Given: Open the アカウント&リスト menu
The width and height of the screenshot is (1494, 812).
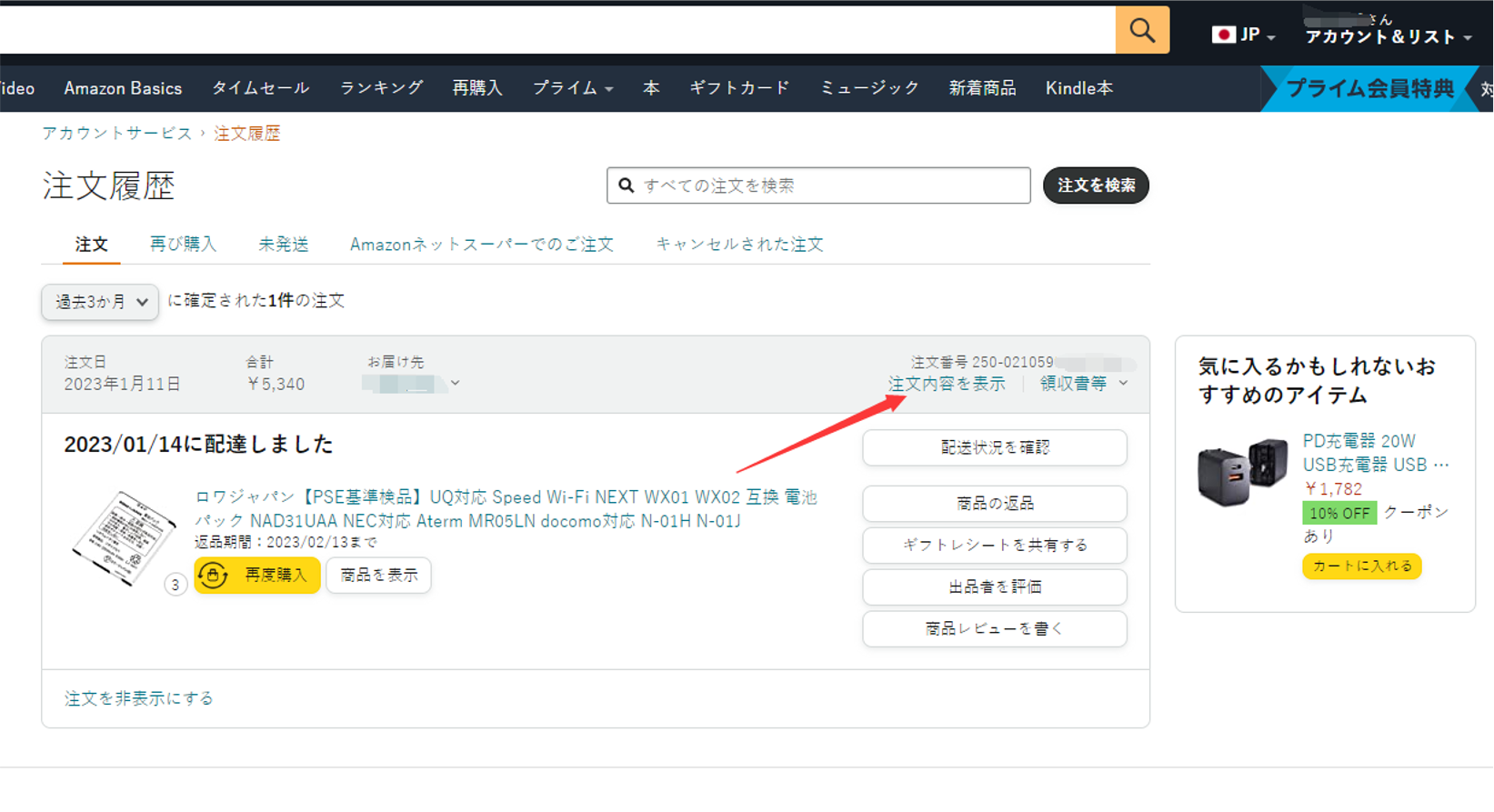Looking at the screenshot, I should pyautogui.click(x=1388, y=36).
